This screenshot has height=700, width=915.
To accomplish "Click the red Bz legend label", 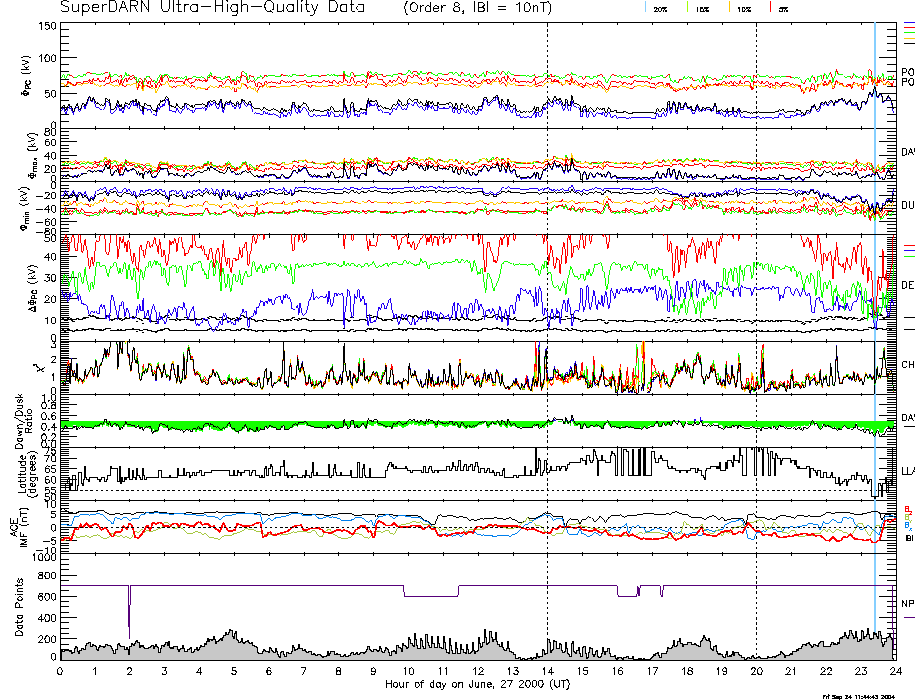I will pos(908,508).
